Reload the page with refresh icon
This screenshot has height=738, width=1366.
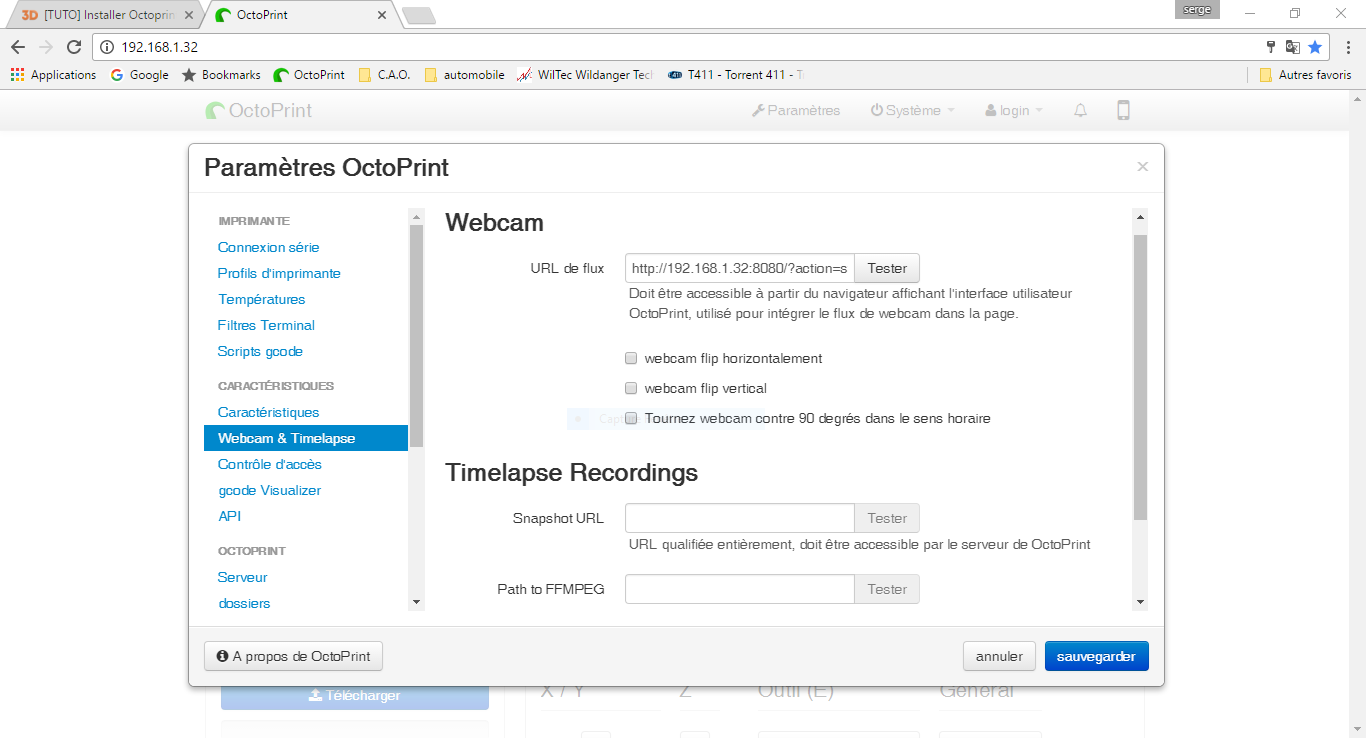pyautogui.click(x=74, y=47)
